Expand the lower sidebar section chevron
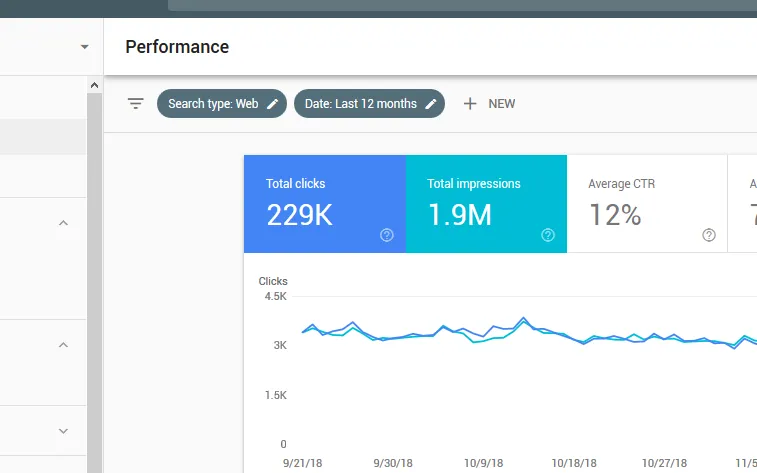This screenshot has width=757, height=473. click(x=63, y=431)
